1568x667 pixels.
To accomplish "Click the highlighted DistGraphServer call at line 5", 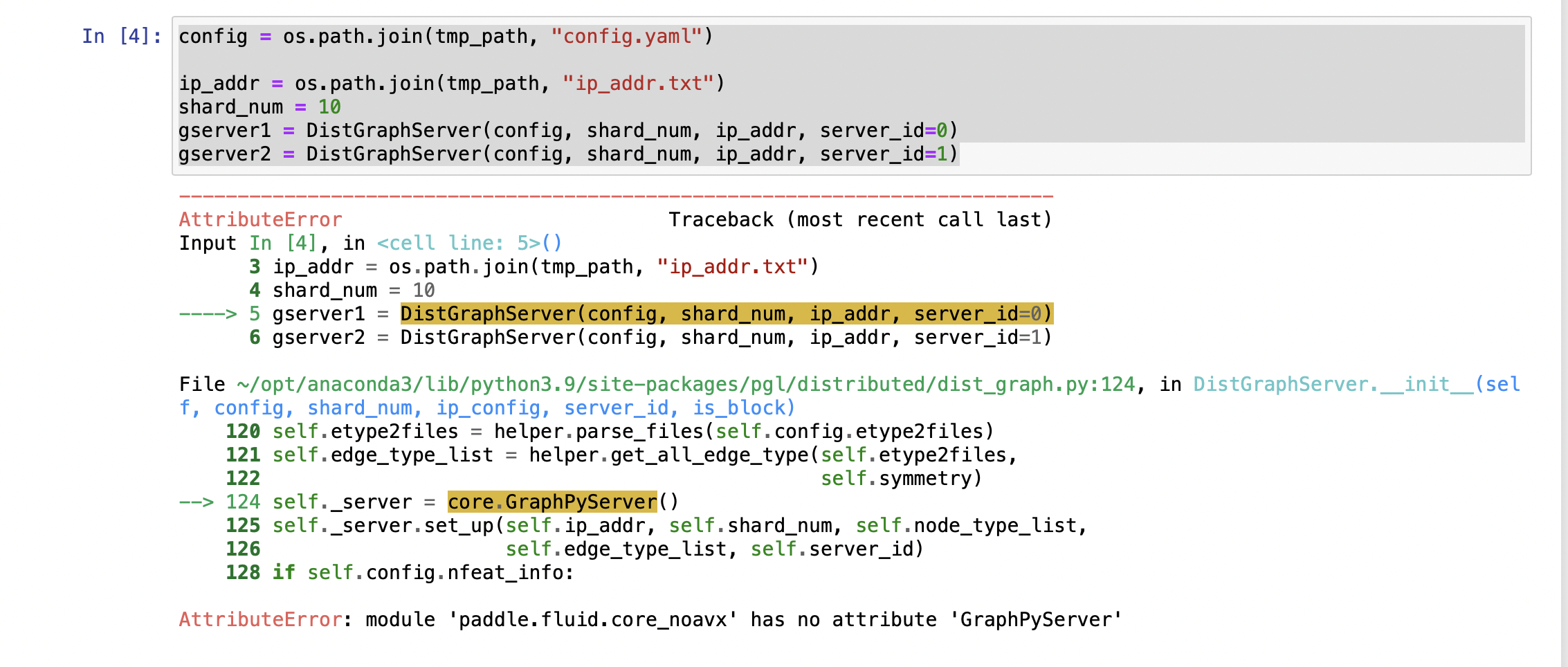I will tap(727, 313).
